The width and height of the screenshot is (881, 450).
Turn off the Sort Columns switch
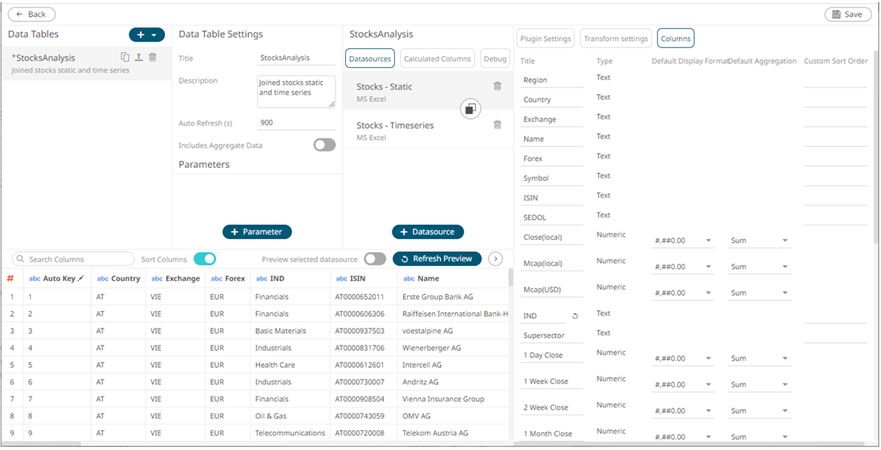click(204, 259)
